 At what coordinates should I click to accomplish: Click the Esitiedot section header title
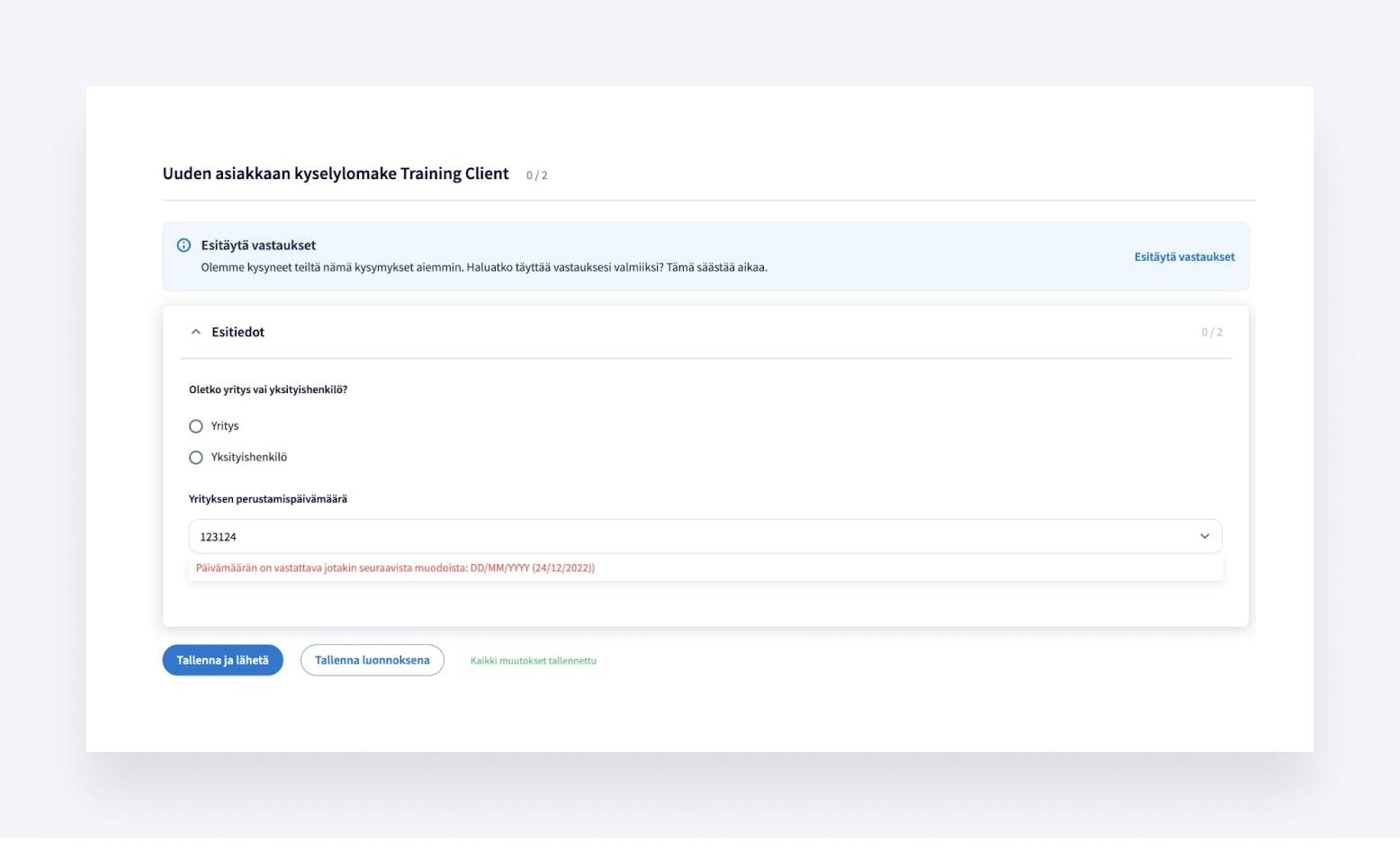[238, 332]
